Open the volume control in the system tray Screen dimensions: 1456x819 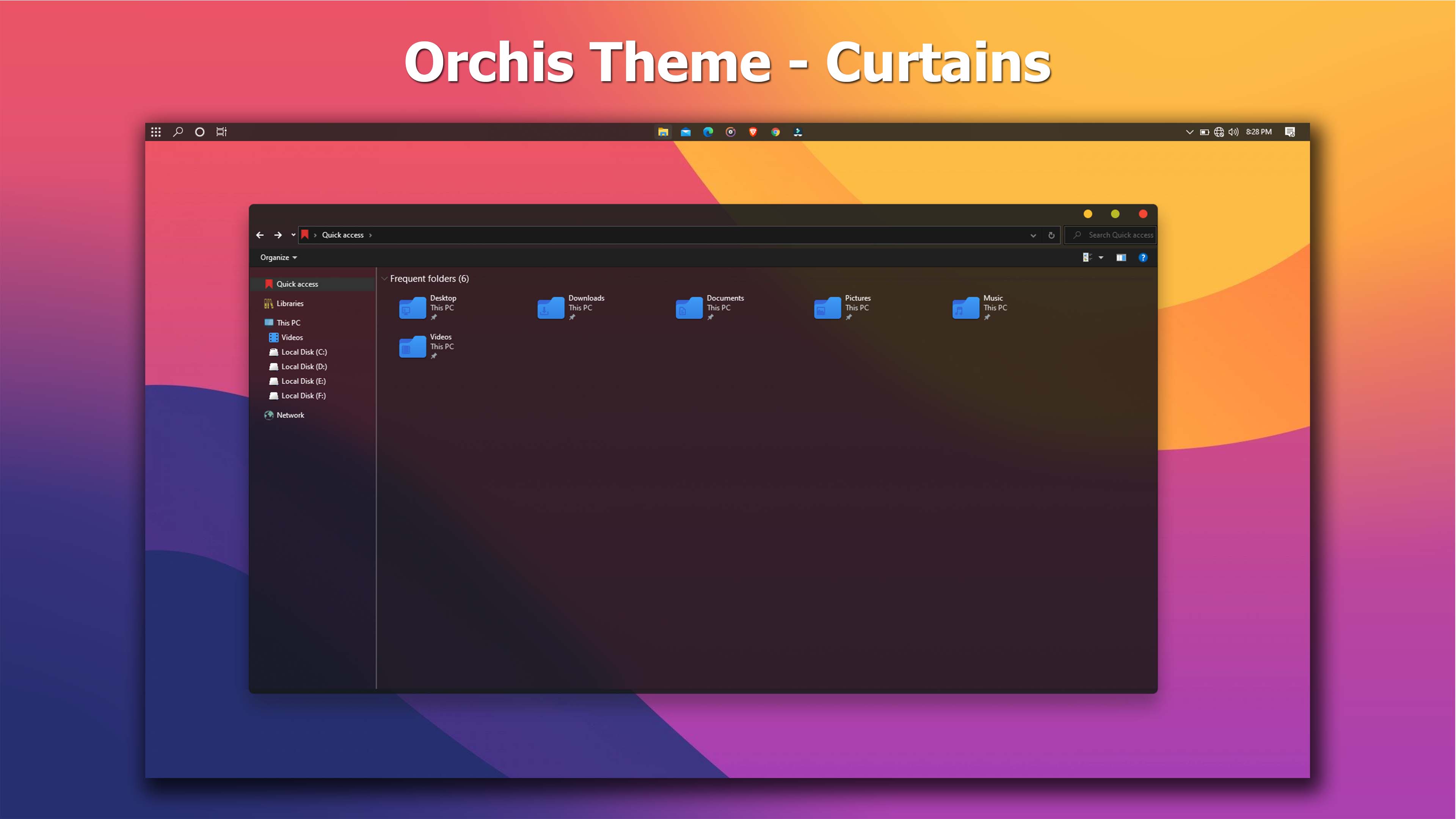click(1233, 132)
